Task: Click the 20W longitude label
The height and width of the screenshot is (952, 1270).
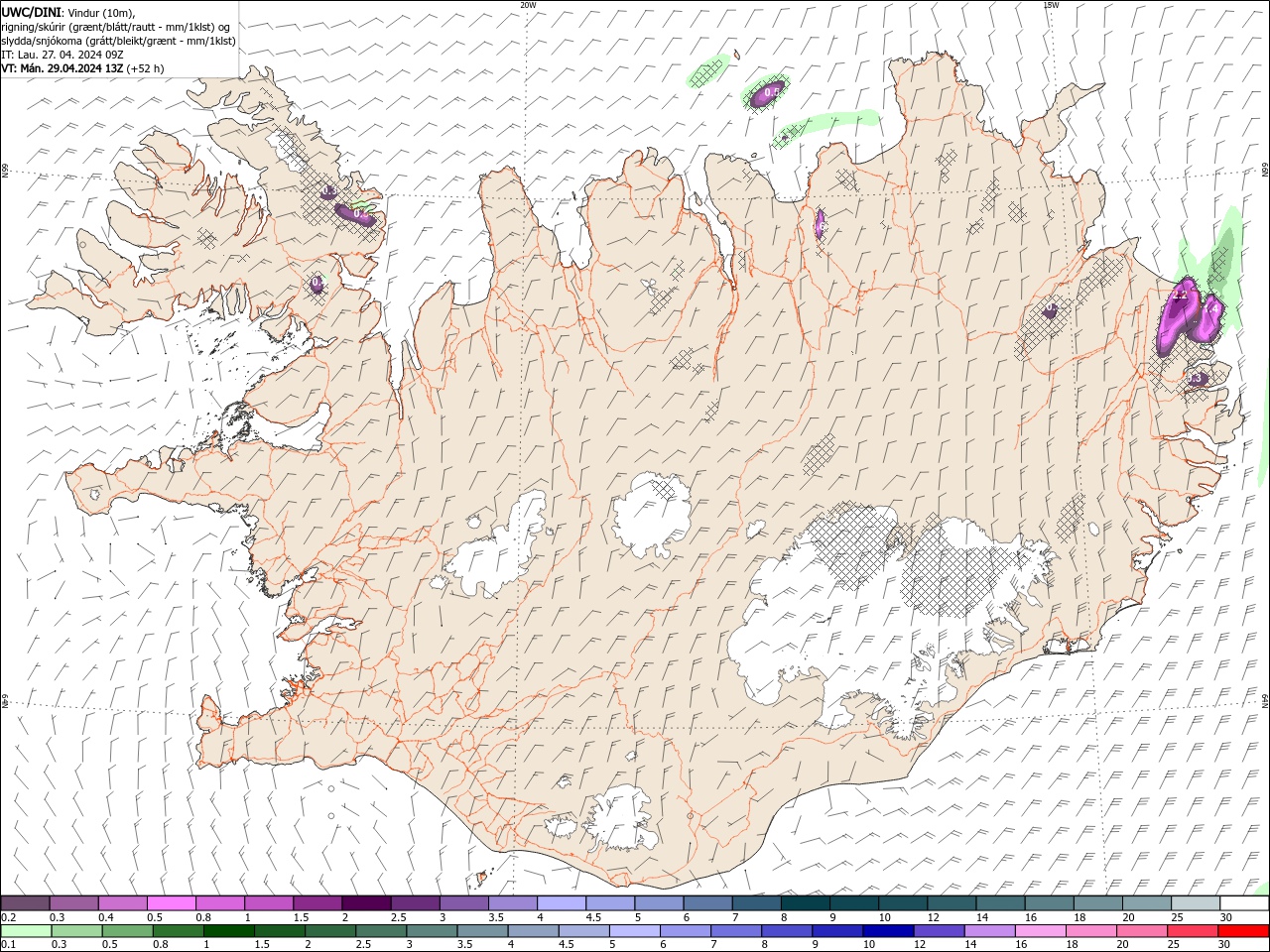Action: (528, 4)
